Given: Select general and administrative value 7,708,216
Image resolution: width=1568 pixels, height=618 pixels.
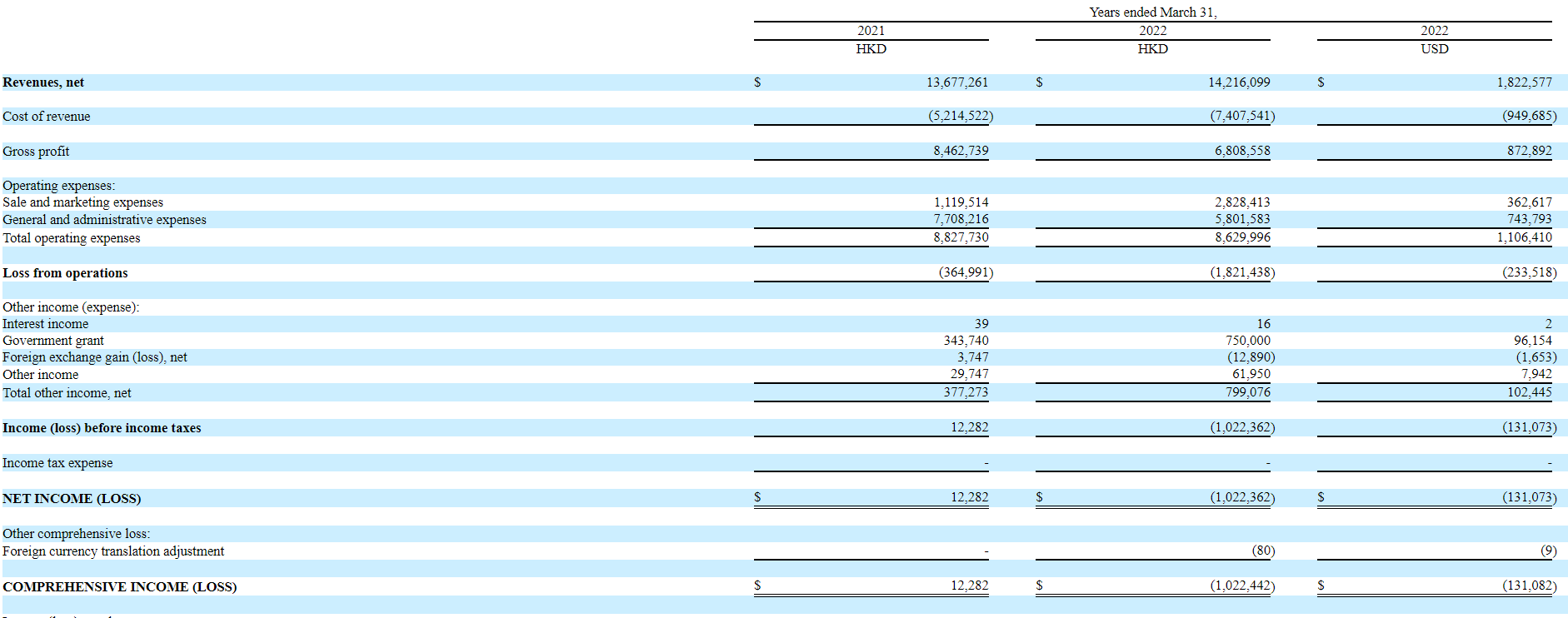Looking at the screenshot, I should pos(961,219).
